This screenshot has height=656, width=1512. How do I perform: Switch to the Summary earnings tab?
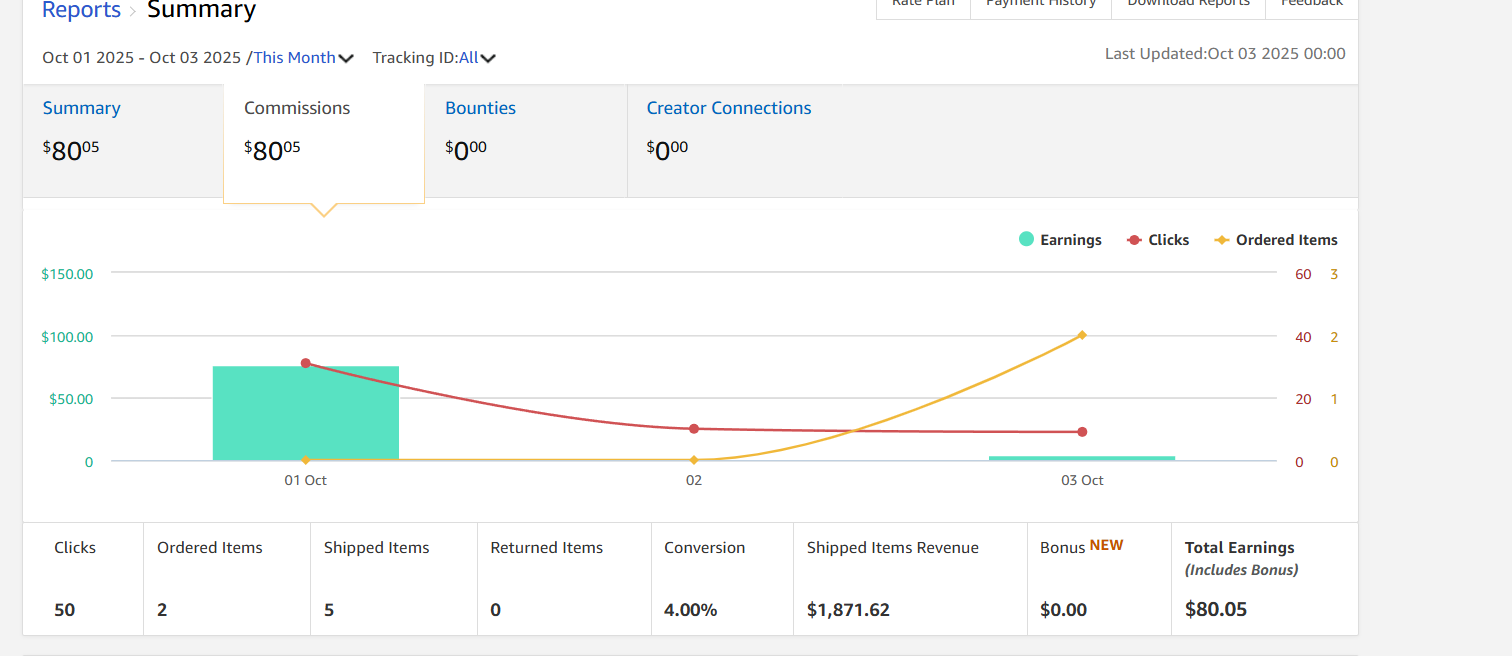(x=81, y=108)
